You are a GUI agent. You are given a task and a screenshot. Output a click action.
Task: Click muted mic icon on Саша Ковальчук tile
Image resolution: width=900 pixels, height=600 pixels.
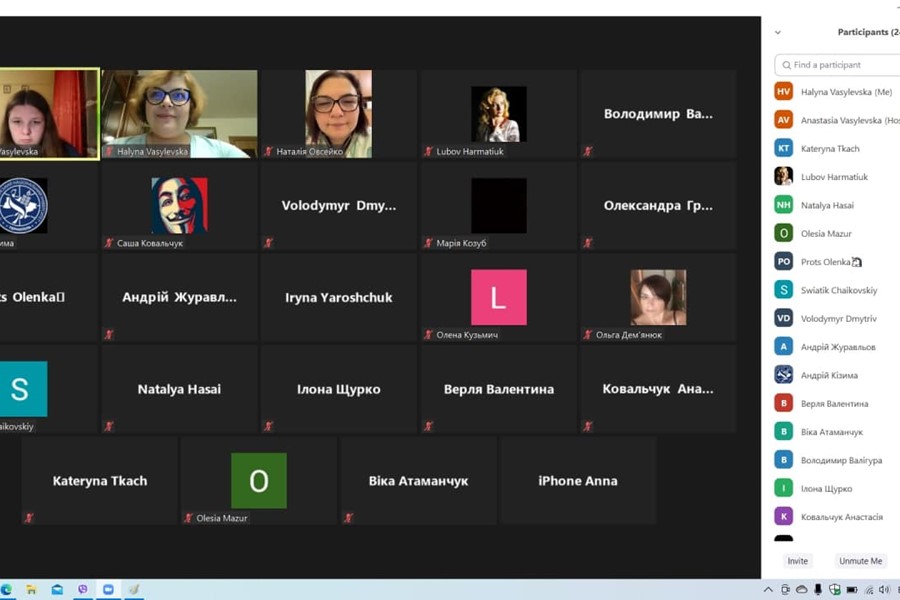click(x=109, y=243)
